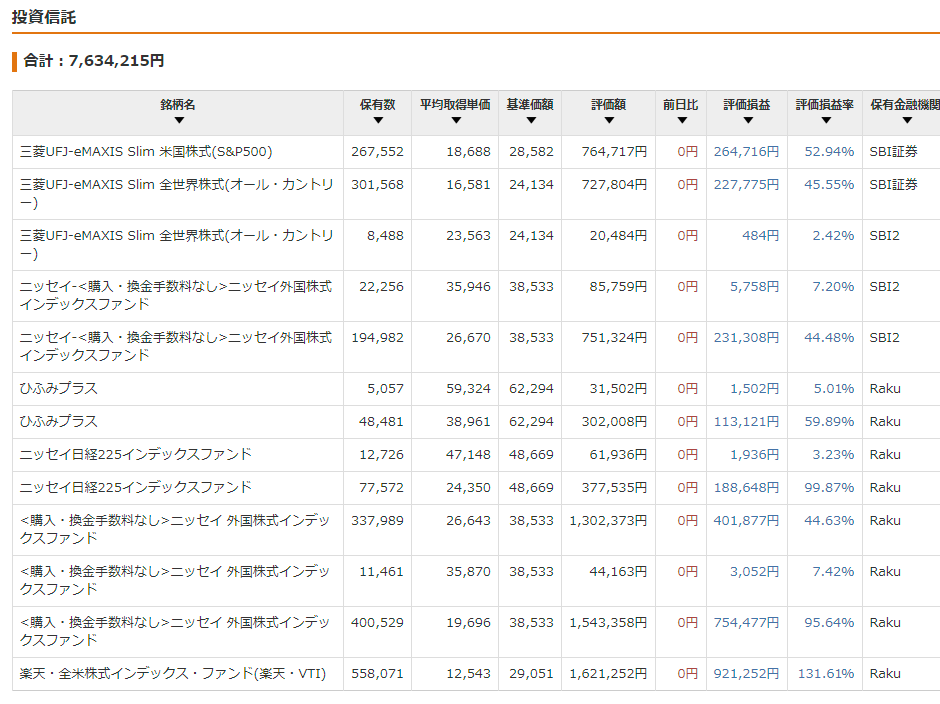The width and height of the screenshot is (940, 704).
Task: Sort by 前日比 using its arrow
Action: coord(681,121)
